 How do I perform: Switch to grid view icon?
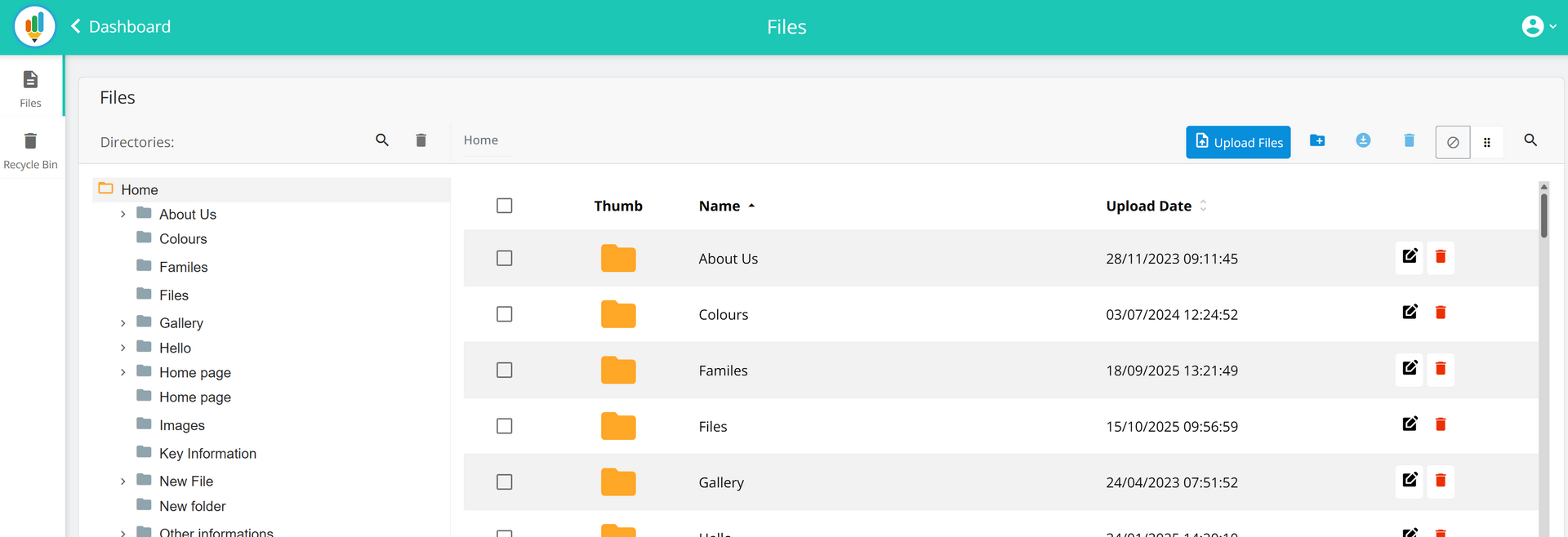coord(1486,142)
